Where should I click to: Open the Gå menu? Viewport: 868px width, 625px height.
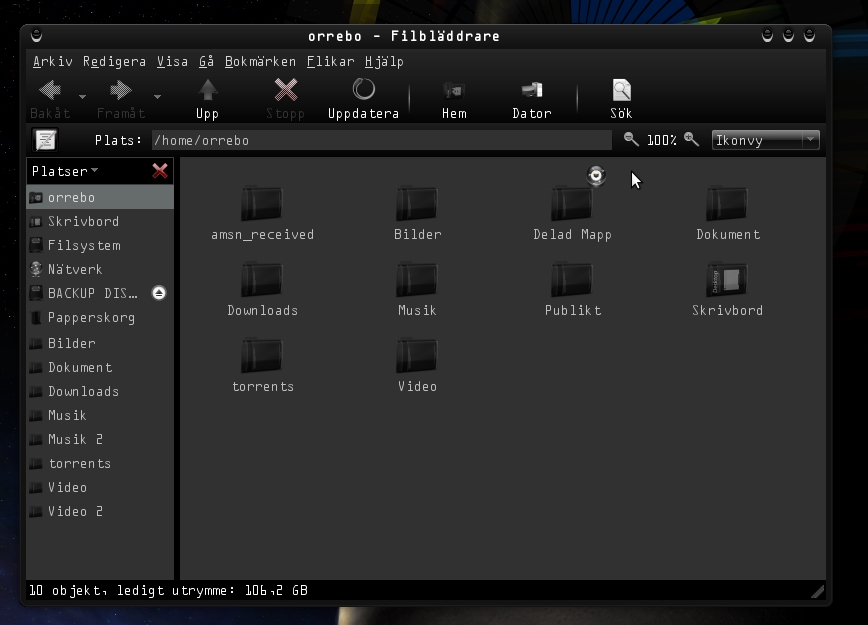click(206, 61)
